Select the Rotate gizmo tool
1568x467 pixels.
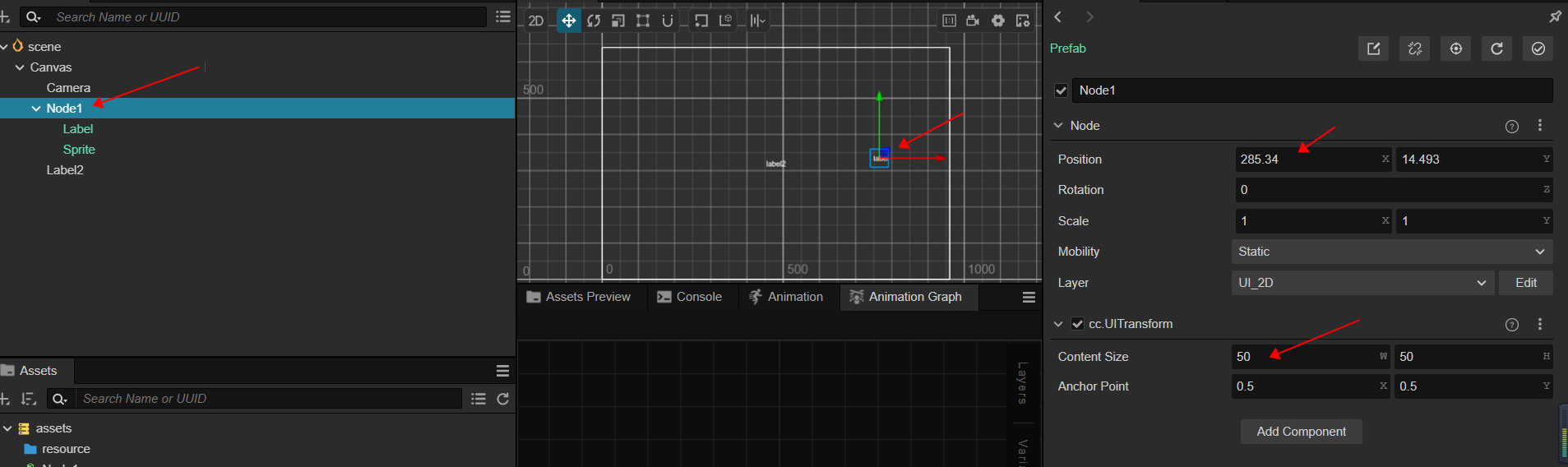(594, 21)
